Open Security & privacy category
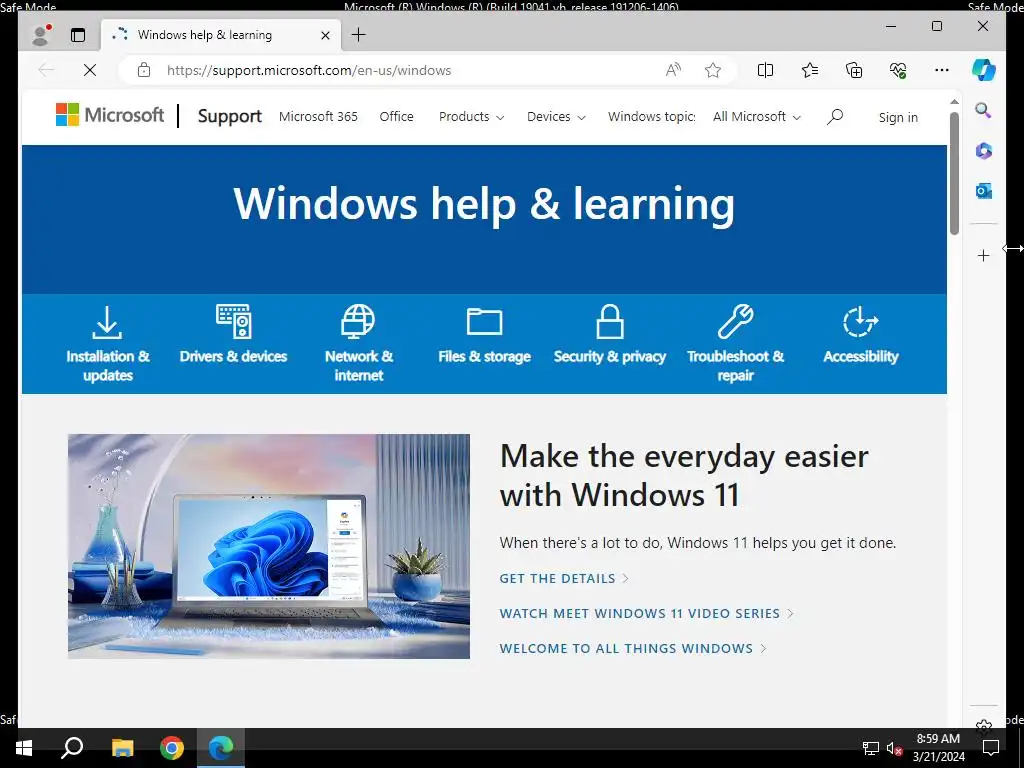The height and width of the screenshot is (768, 1024). click(x=609, y=334)
